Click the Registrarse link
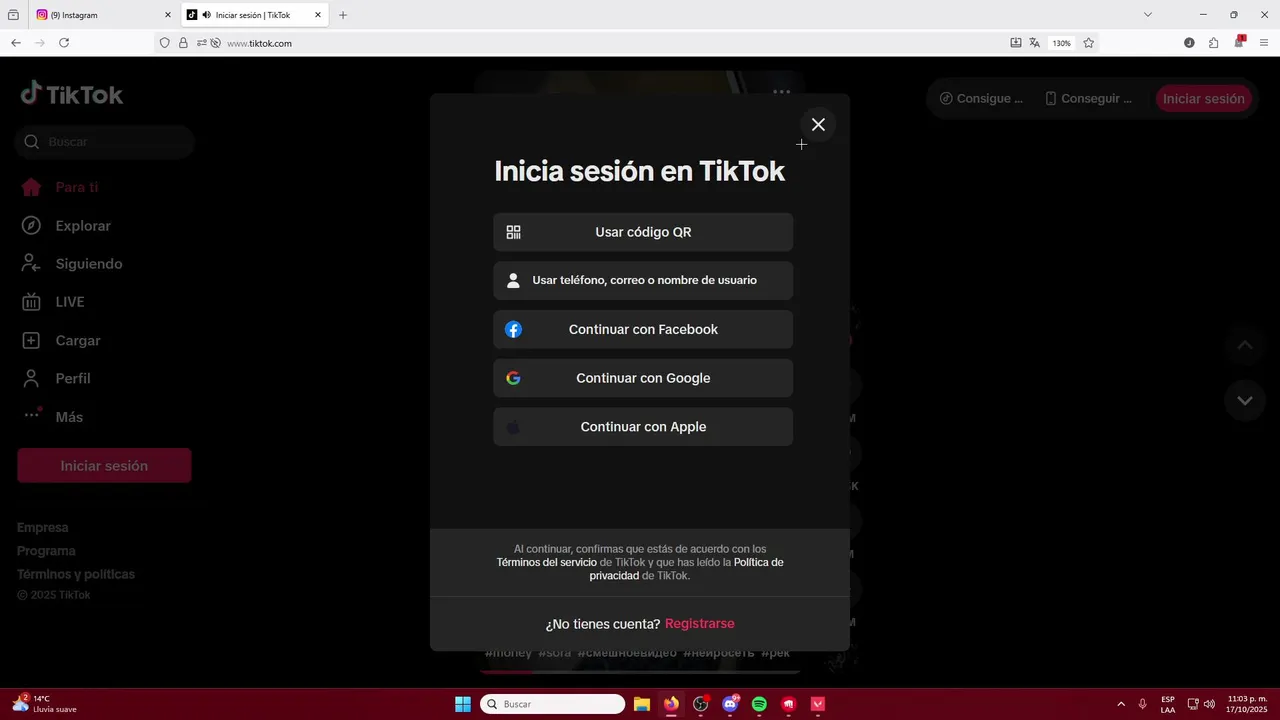1280x720 pixels. click(x=700, y=623)
